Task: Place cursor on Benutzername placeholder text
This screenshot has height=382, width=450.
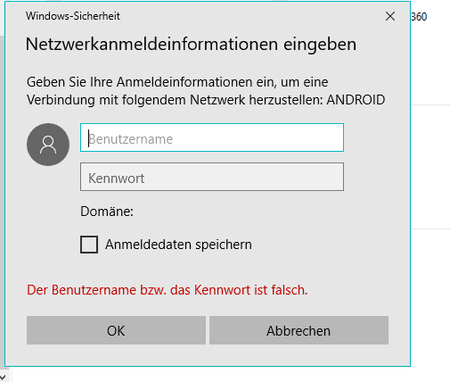Action: 131,139
